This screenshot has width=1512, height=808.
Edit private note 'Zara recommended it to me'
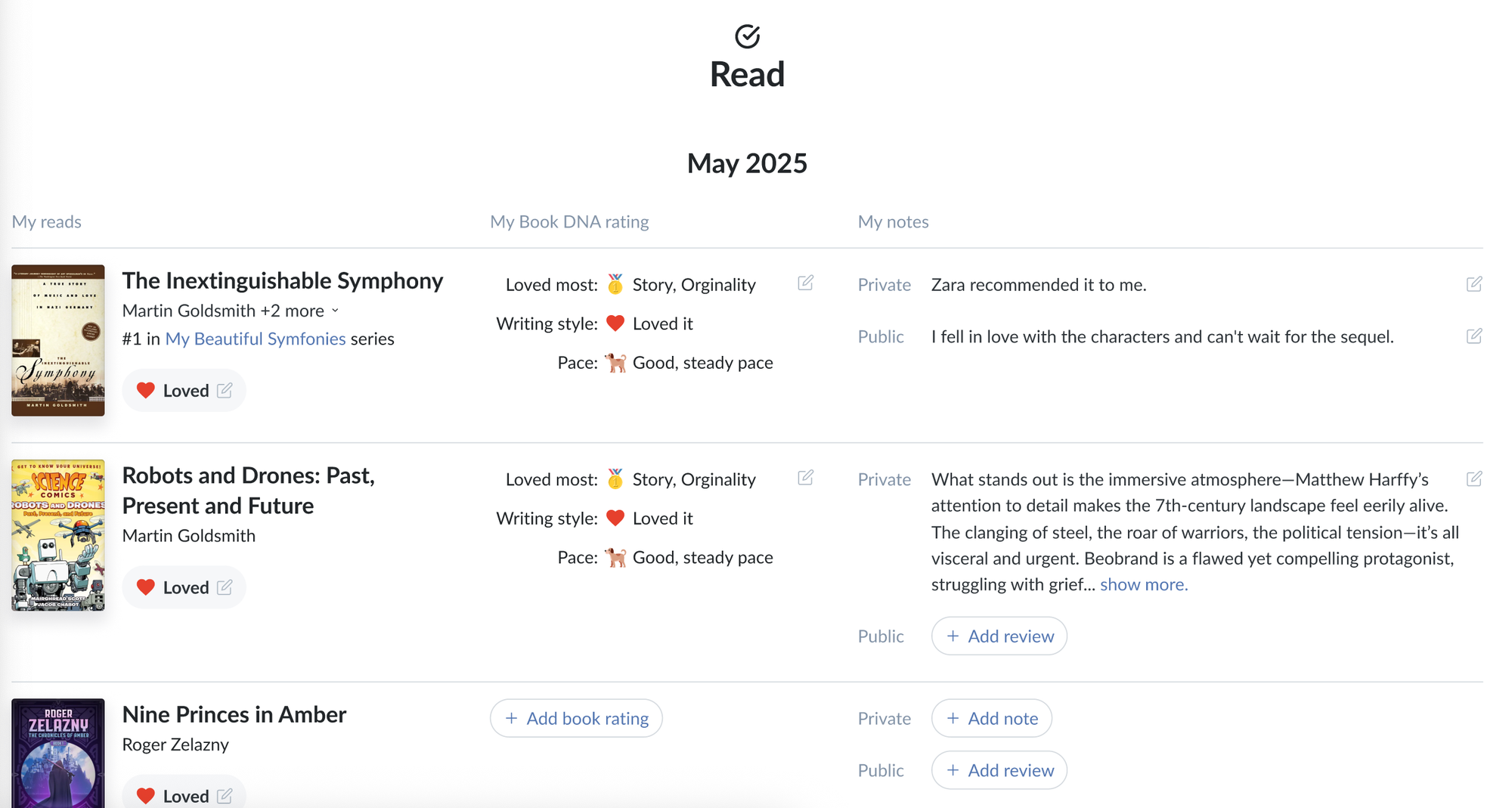1473,284
